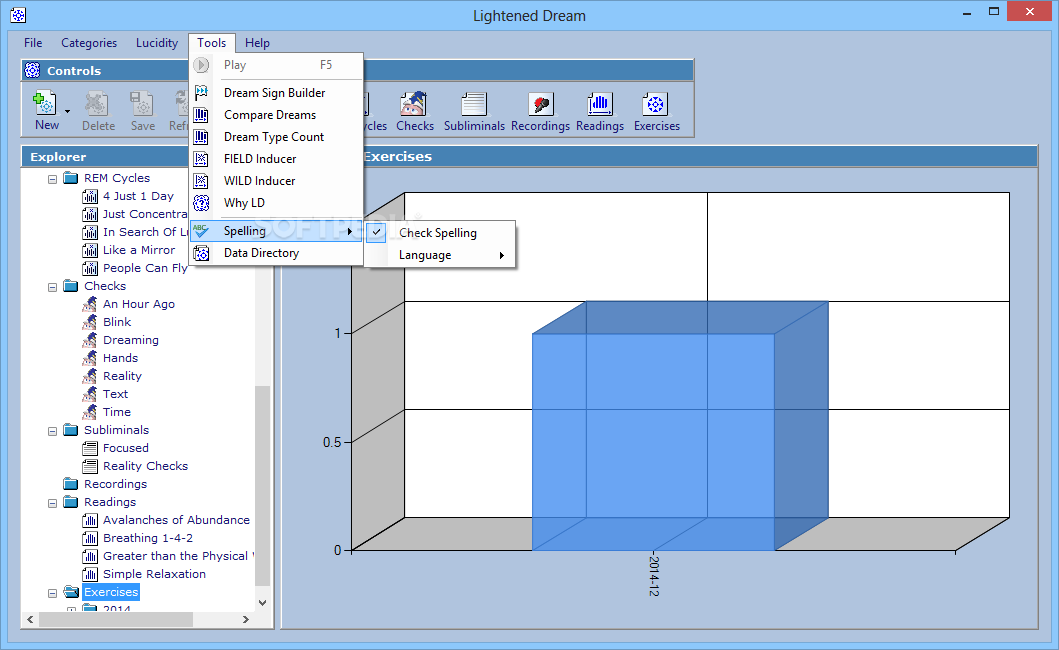Select Spelling in the Tools menu
Screen dimensions: 1059x650
(x=277, y=231)
